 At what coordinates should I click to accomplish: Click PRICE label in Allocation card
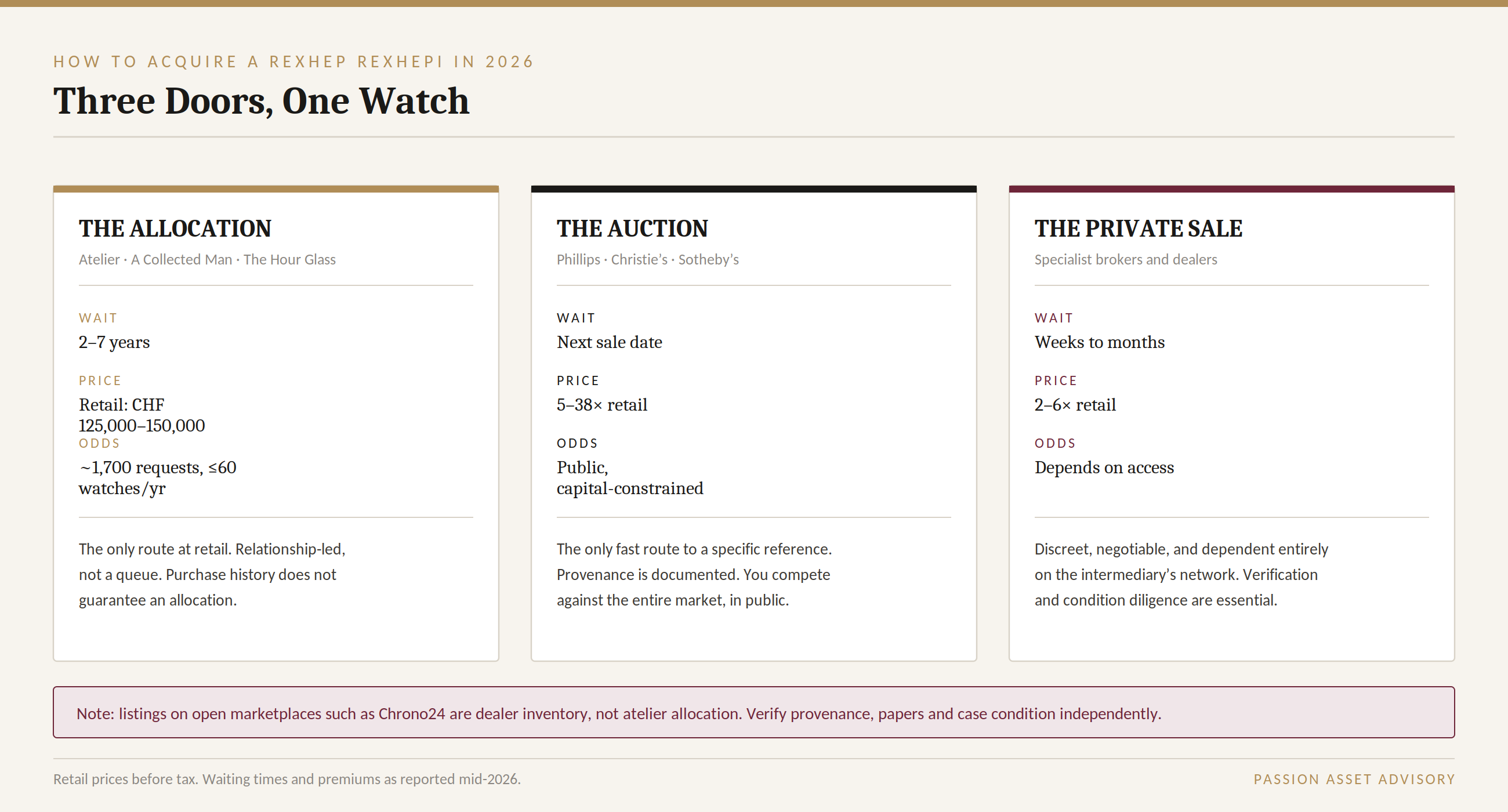click(x=100, y=380)
